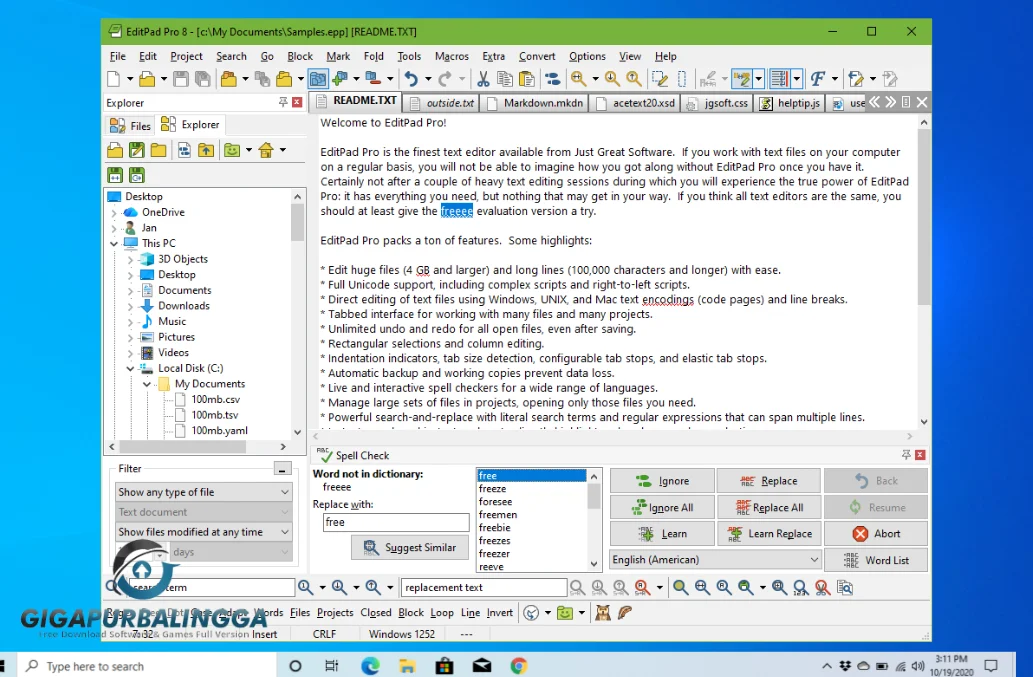
Task: Click the green edit-file icon in Explorer
Action: [136, 150]
